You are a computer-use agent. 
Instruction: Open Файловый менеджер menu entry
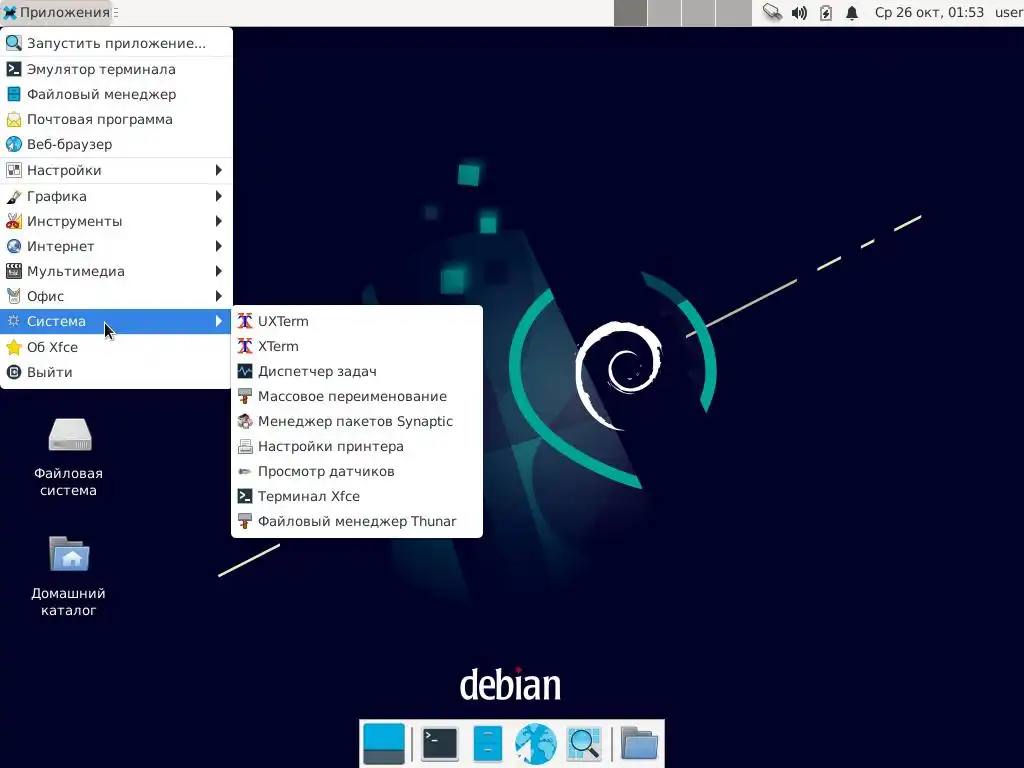[x=116, y=94]
